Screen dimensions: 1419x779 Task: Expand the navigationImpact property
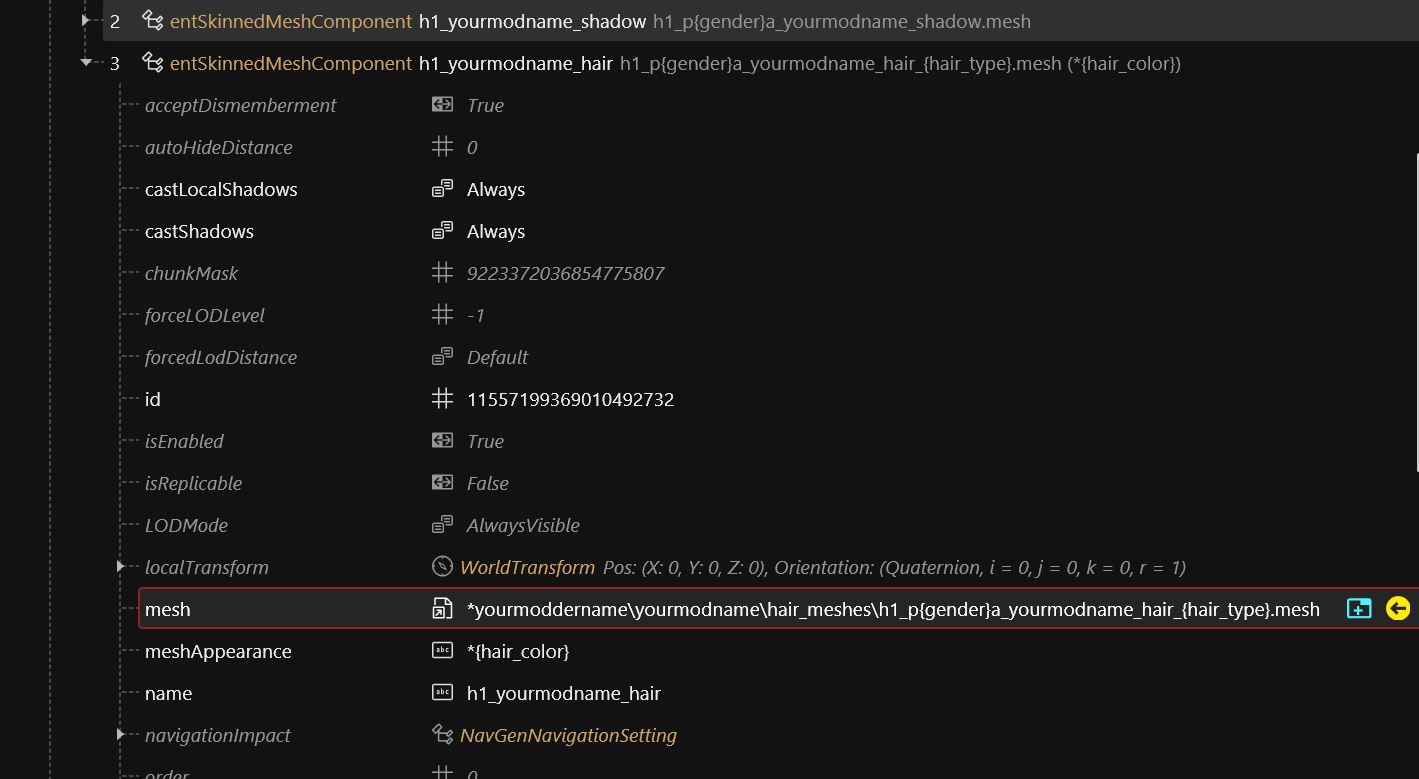pos(120,735)
